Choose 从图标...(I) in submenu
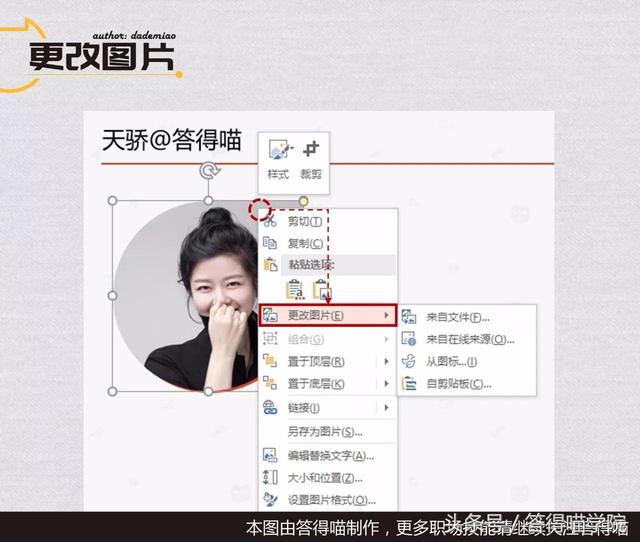 (x=451, y=362)
